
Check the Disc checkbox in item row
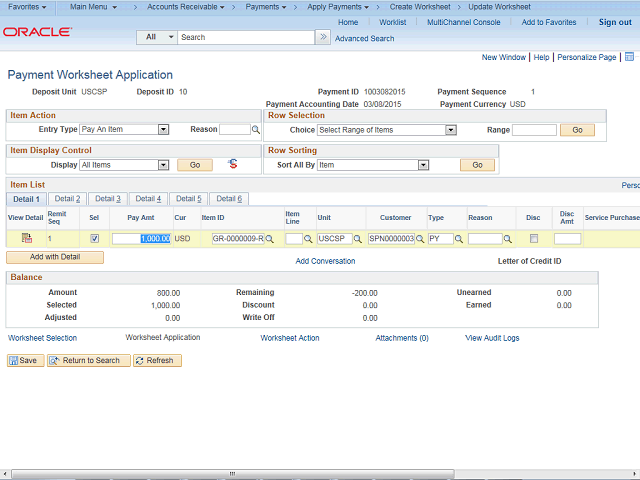click(x=533, y=239)
